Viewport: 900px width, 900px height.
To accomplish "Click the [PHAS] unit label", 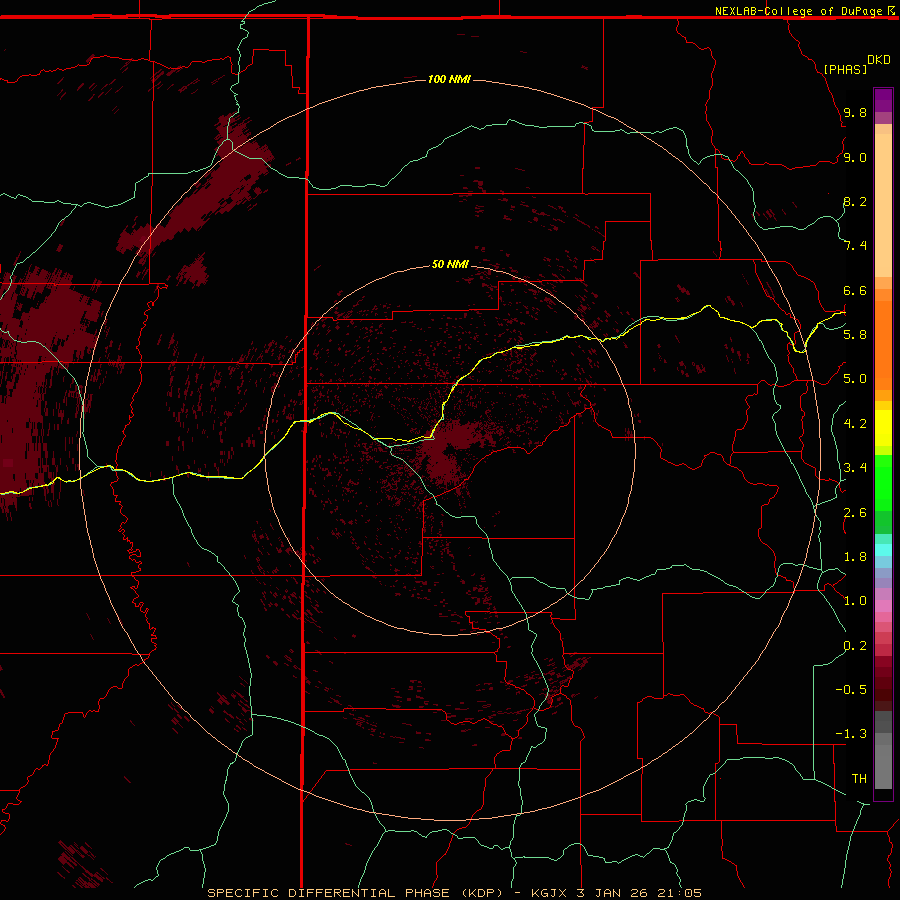I will [x=845, y=69].
